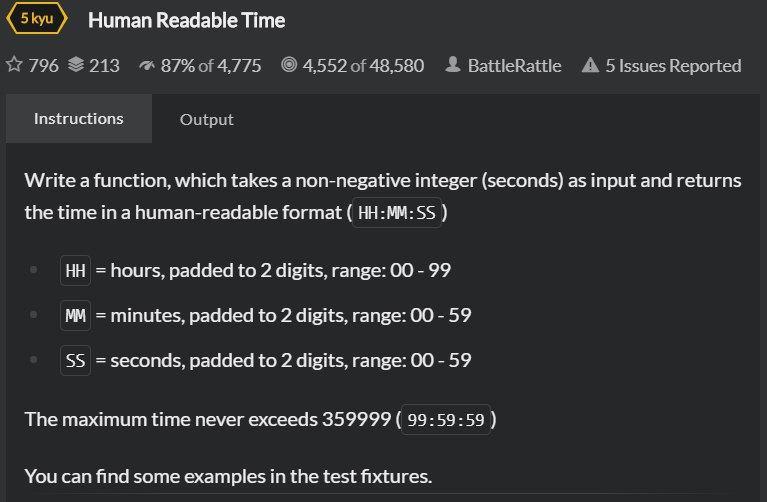Click the 4,552 of 48,580 completions text
Screen dimensions: 767x502
363,66
